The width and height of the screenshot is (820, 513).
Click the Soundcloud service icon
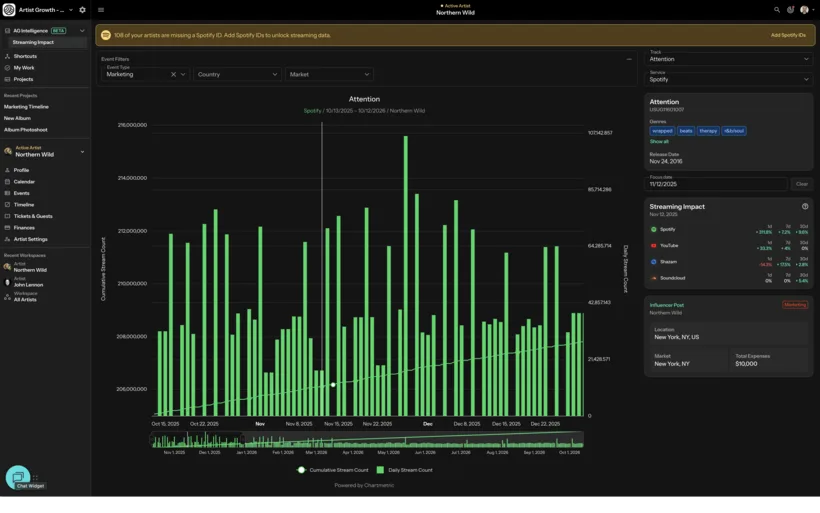coord(653,278)
